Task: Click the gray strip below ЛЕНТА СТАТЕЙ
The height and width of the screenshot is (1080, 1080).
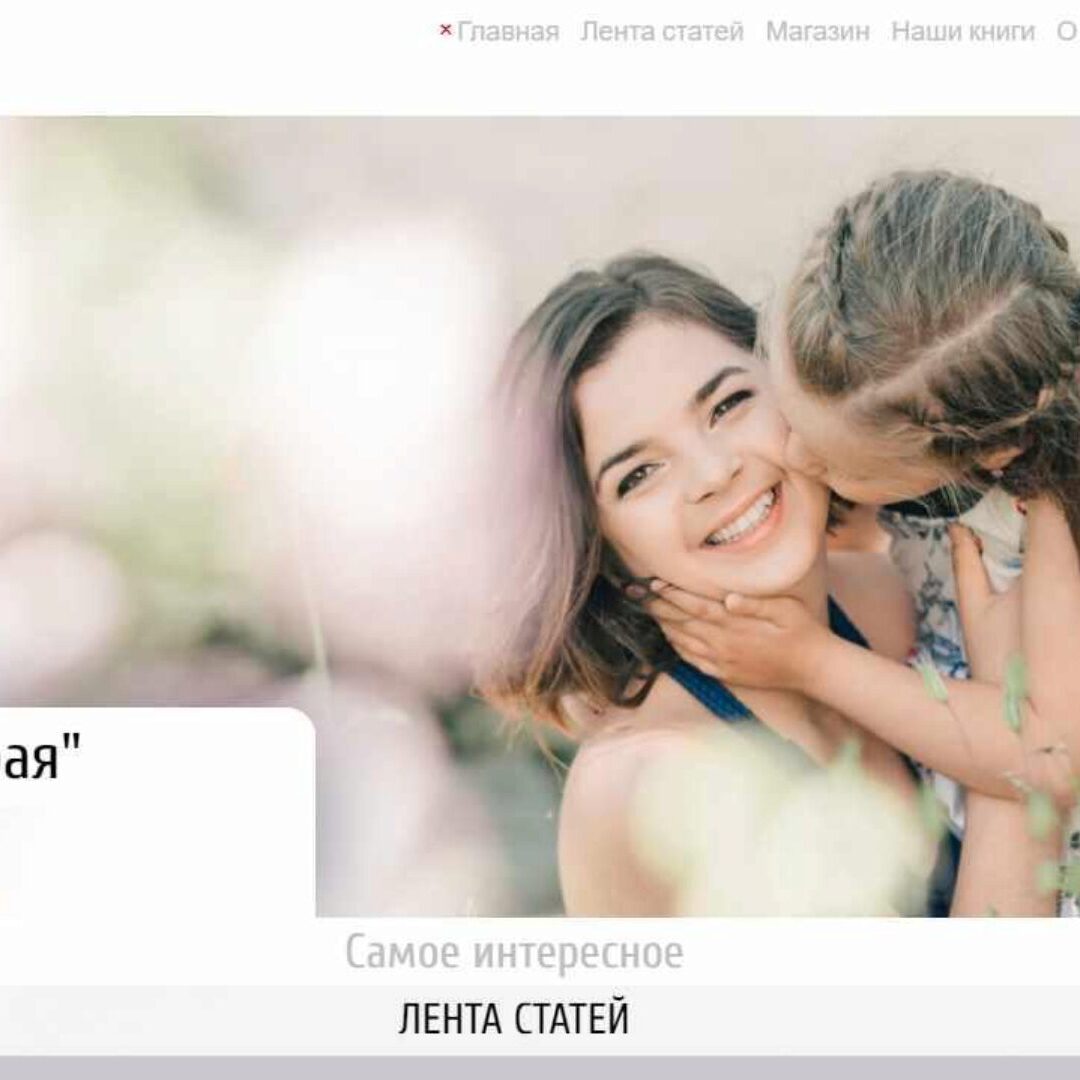Action: [540, 1068]
